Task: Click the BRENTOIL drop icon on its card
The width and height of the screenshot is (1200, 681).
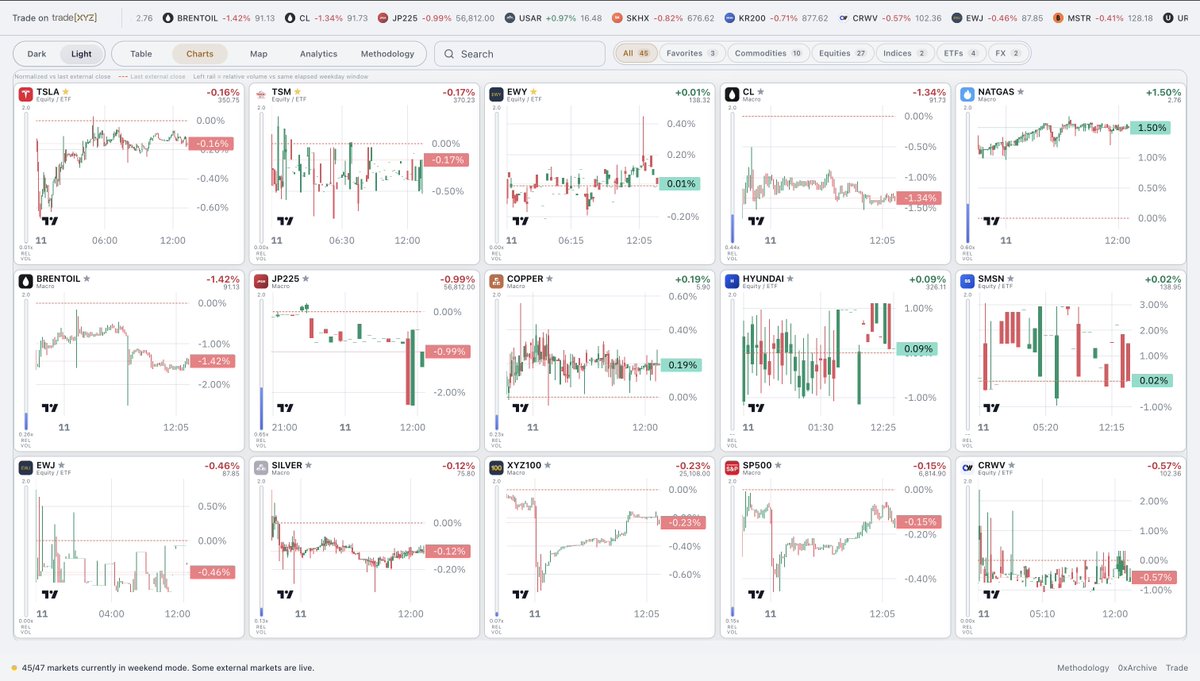Action: [26, 281]
